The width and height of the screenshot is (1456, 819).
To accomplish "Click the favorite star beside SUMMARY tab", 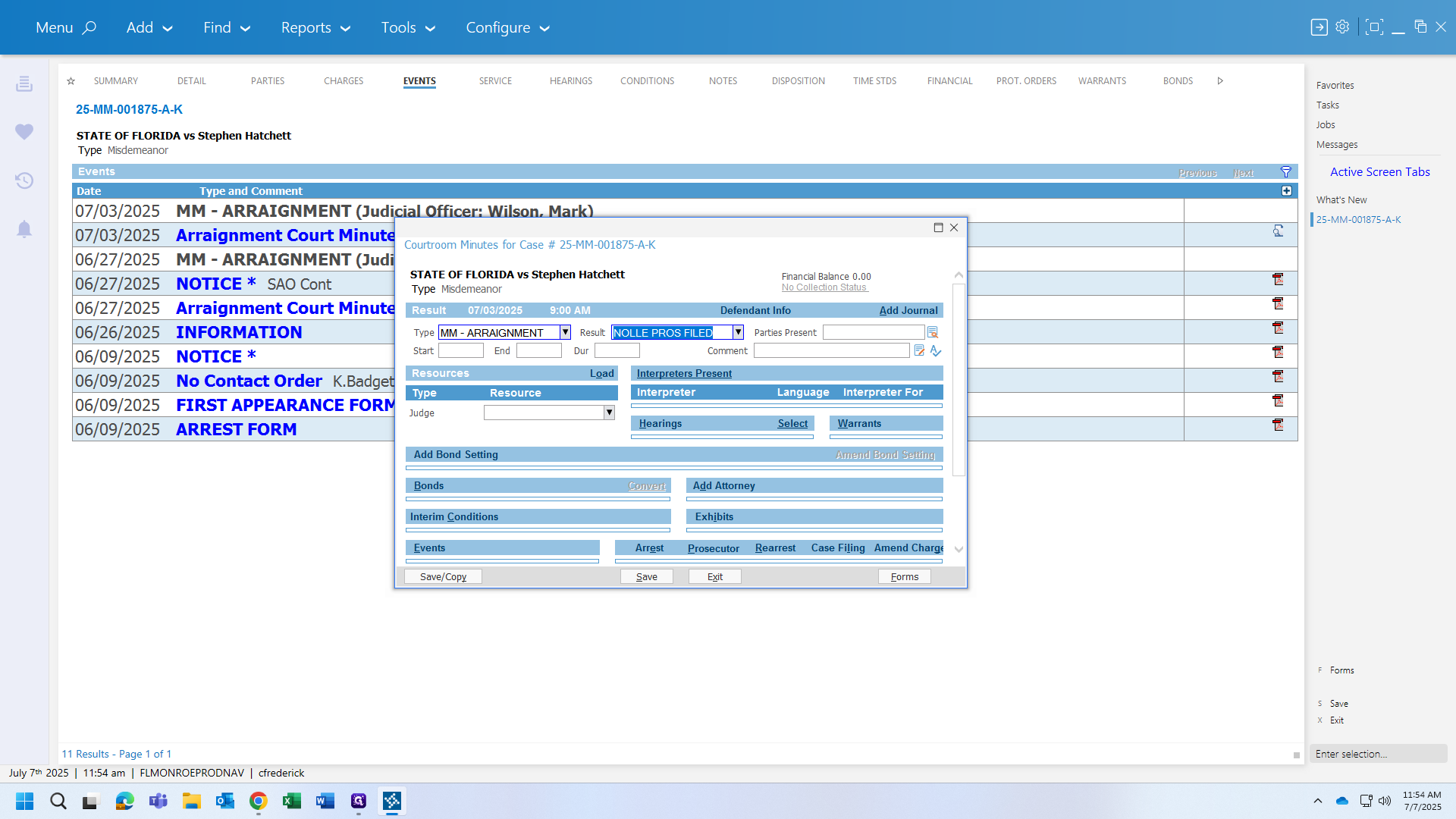I will pos(71,81).
